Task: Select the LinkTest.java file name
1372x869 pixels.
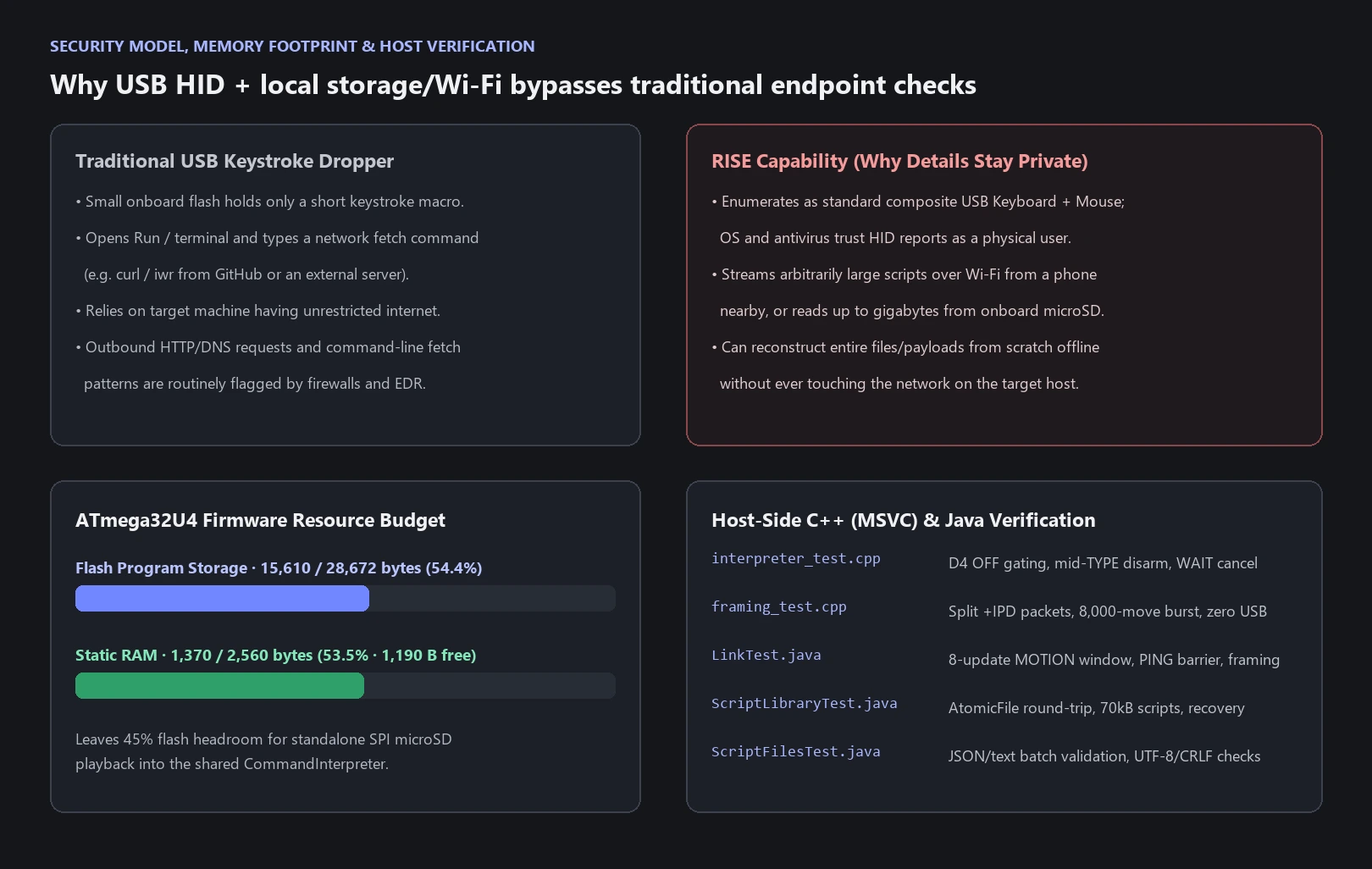Action: pos(766,655)
